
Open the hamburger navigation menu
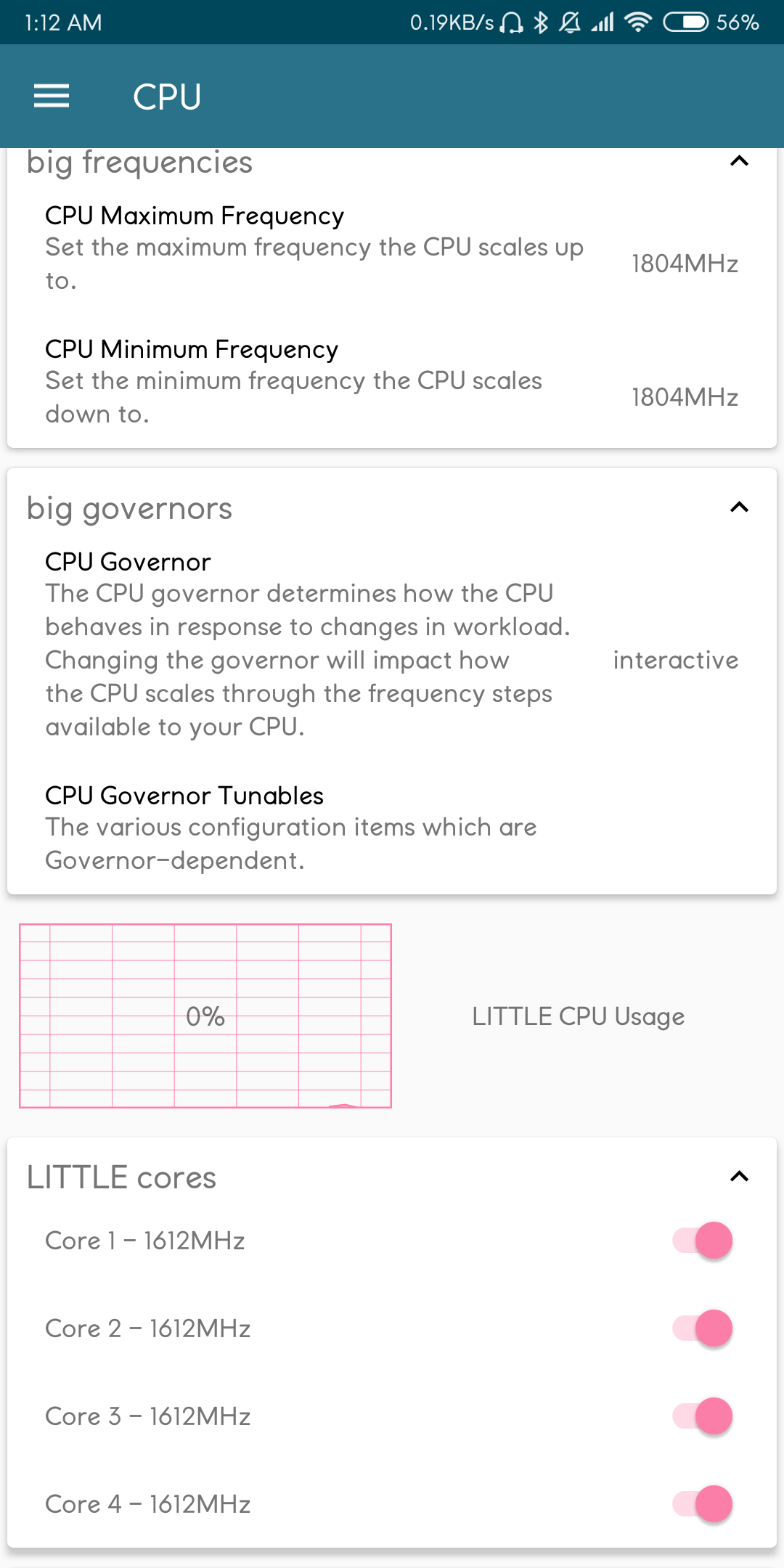52,96
